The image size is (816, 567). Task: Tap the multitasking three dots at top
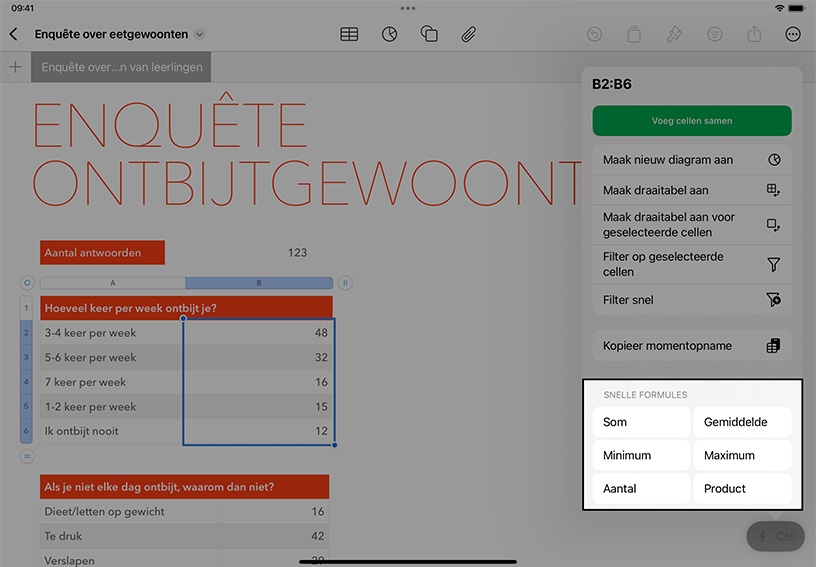408,8
